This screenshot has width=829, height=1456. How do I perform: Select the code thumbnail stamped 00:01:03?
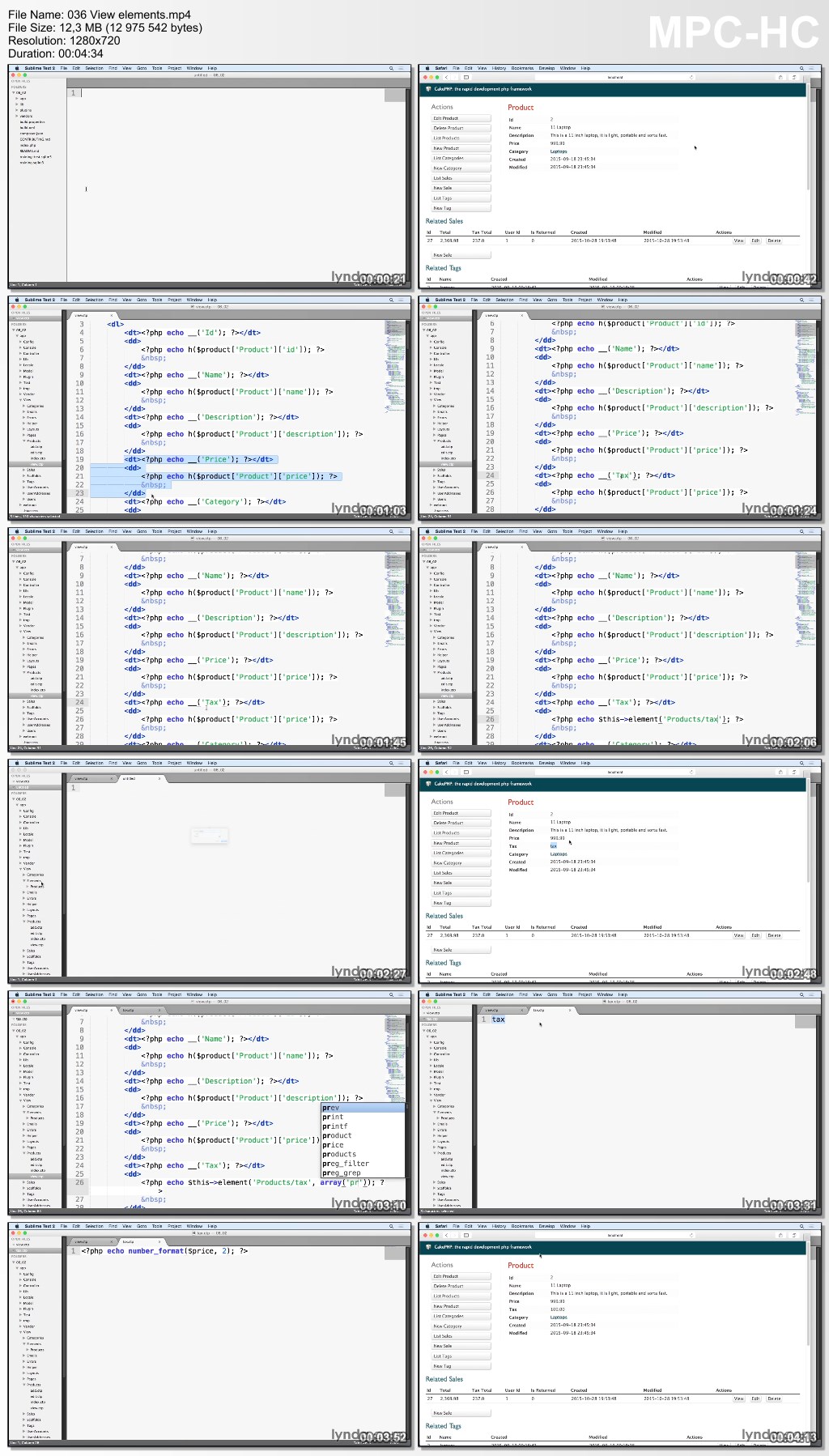210,407
